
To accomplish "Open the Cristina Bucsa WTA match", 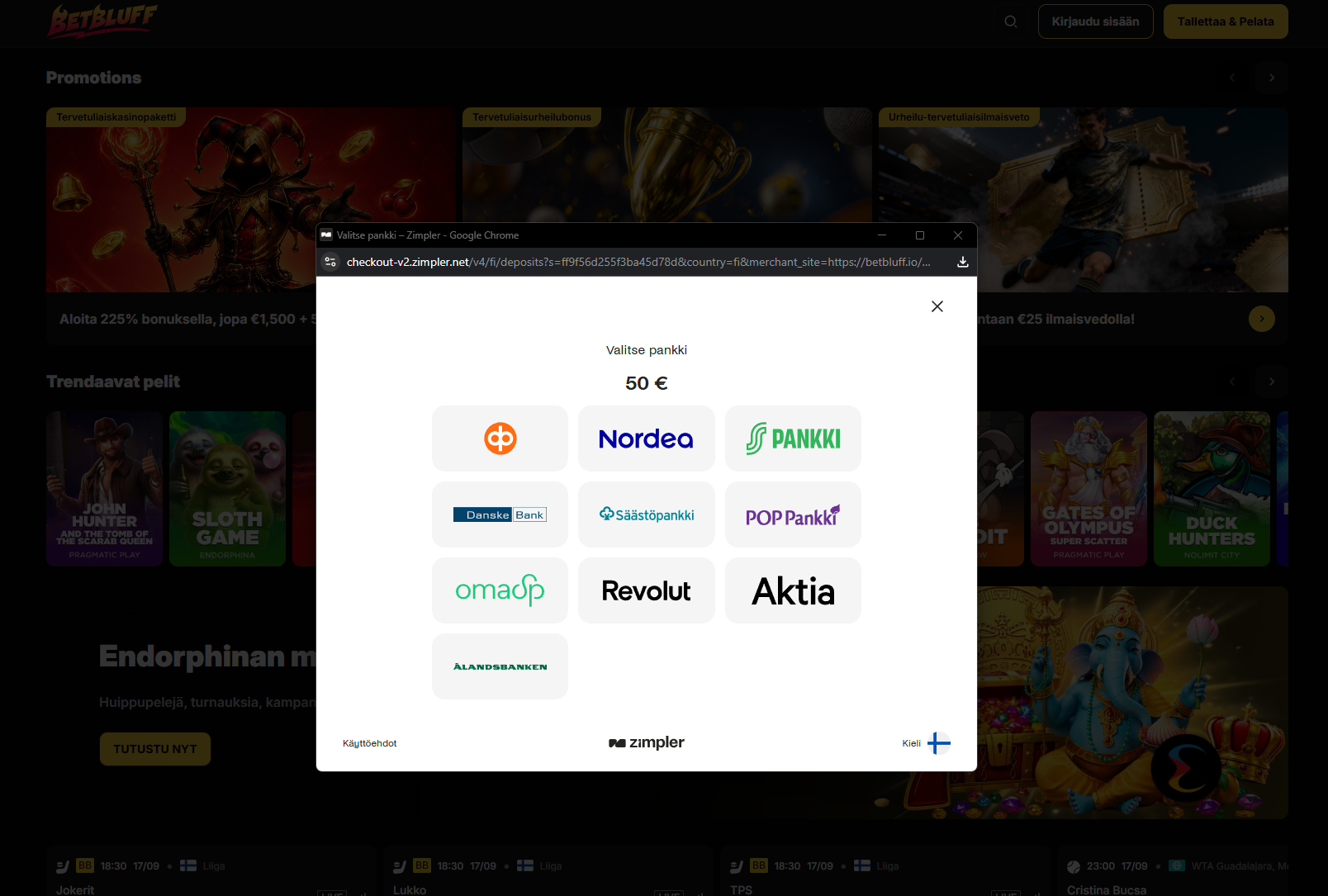I will pos(1173,871).
